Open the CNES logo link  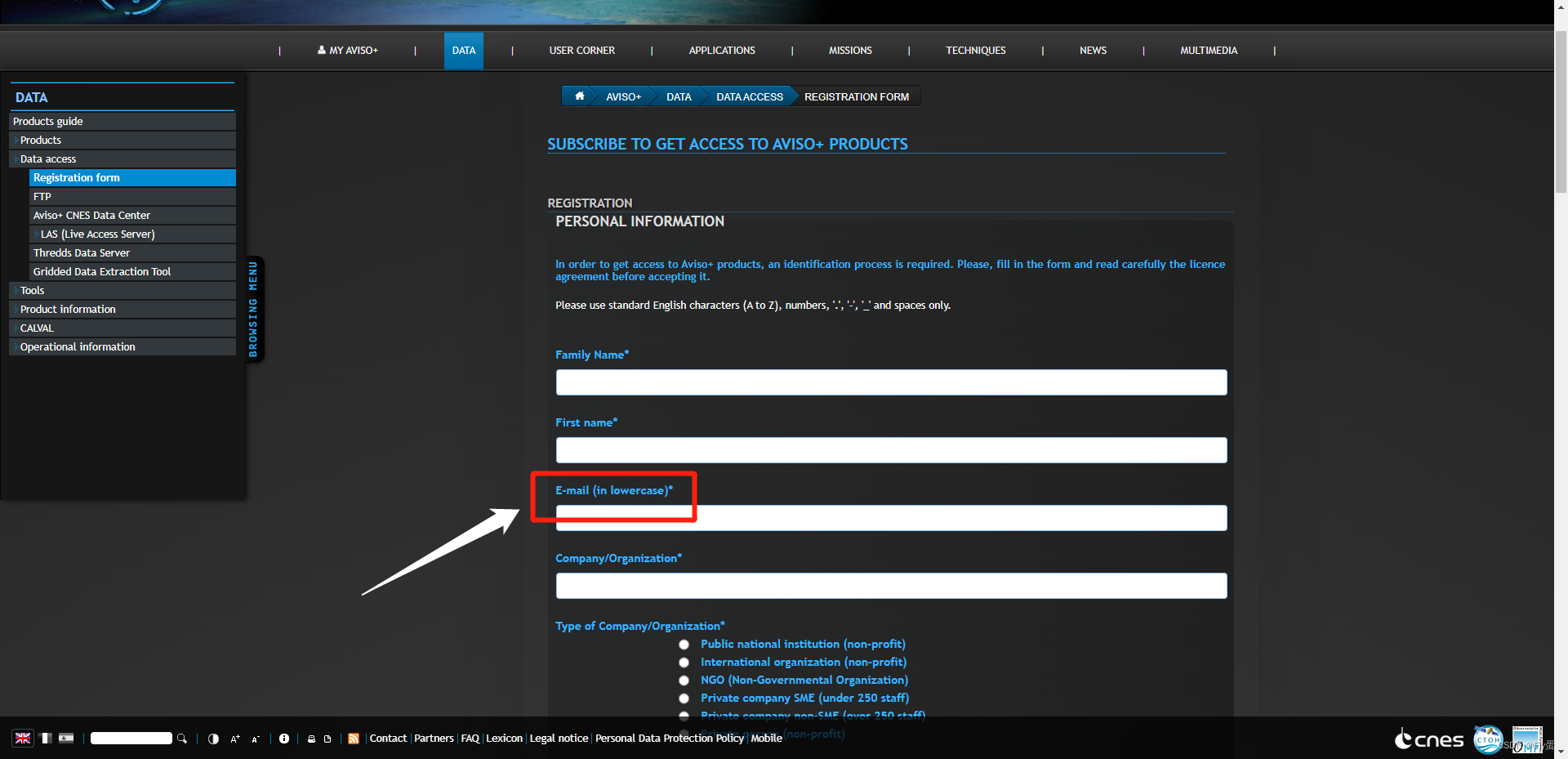(x=1428, y=739)
